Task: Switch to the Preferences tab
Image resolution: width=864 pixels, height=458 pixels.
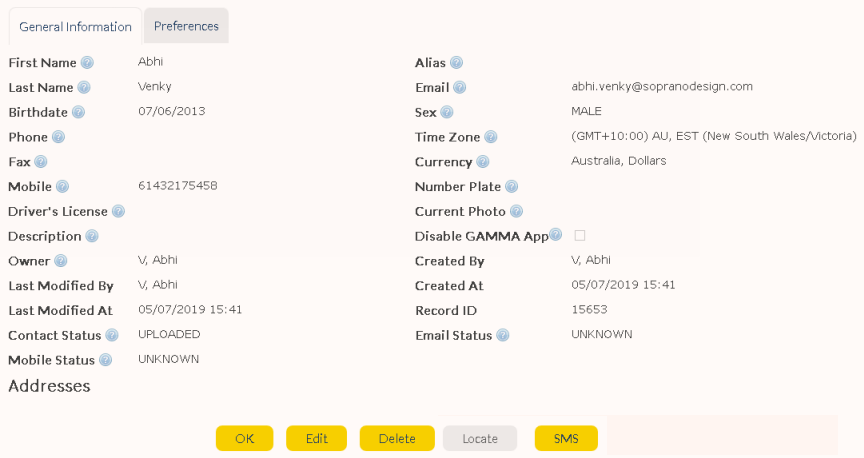Action: [186, 26]
